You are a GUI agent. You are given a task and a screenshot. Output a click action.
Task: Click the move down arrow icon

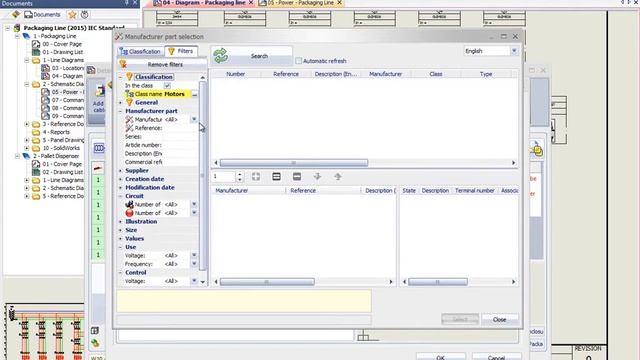click(x=317, y=176)
